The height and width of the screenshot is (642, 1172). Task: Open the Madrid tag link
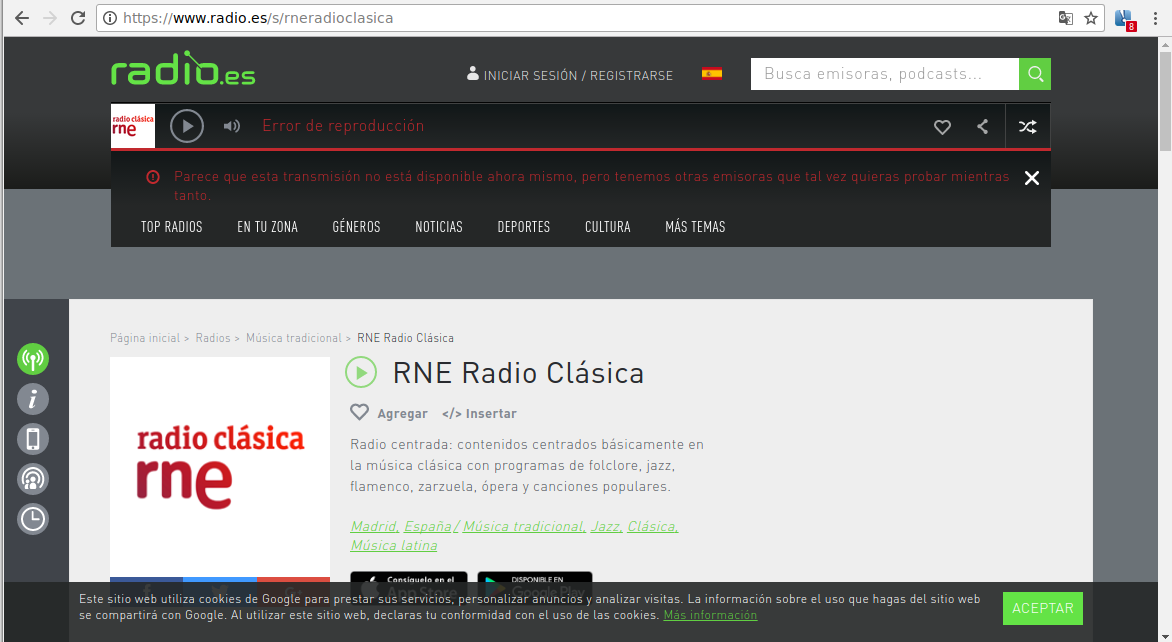click(374, 527)
